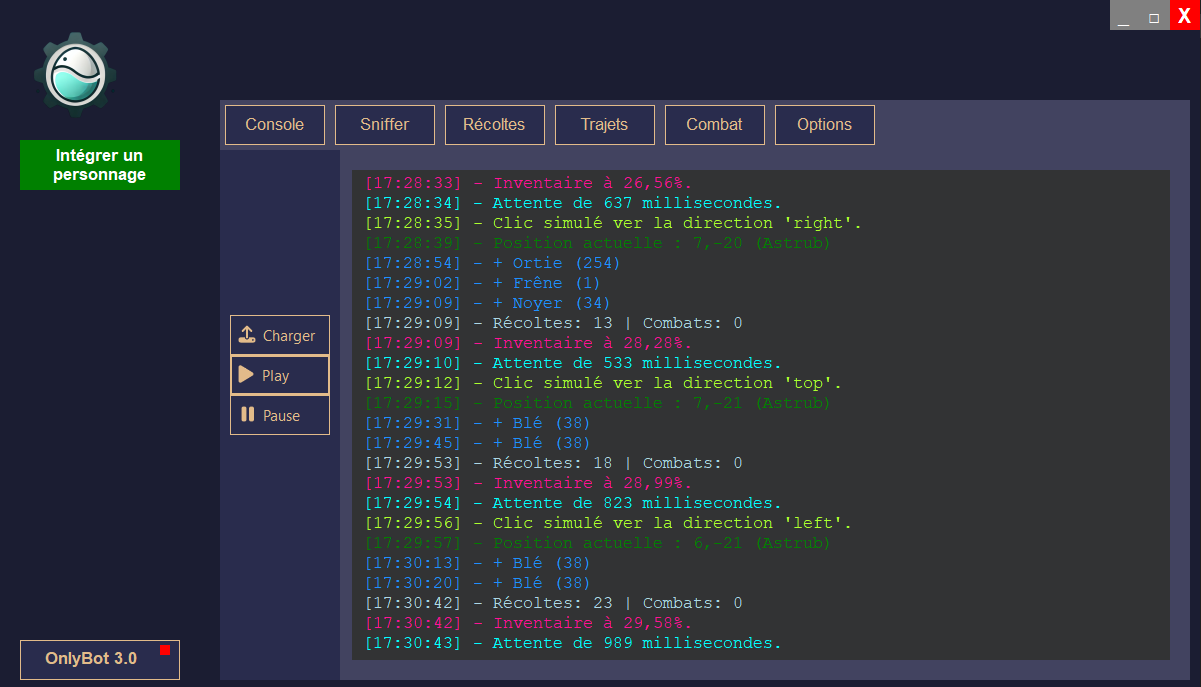Select 'Inventaire à 29,58%.' log line
The image size is (1201, 687).
pyautogui.click(x=528, y=623)
